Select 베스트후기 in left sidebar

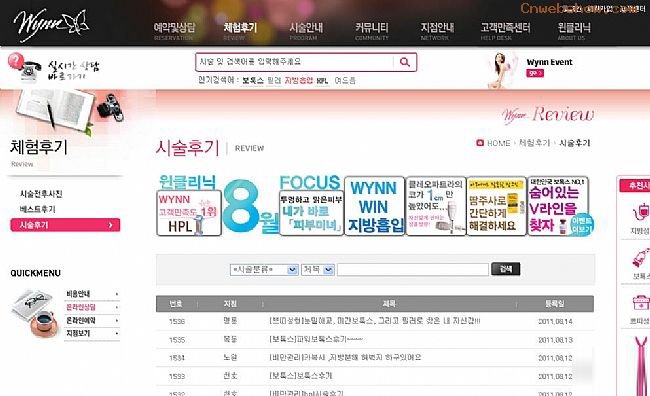(37, 209)
